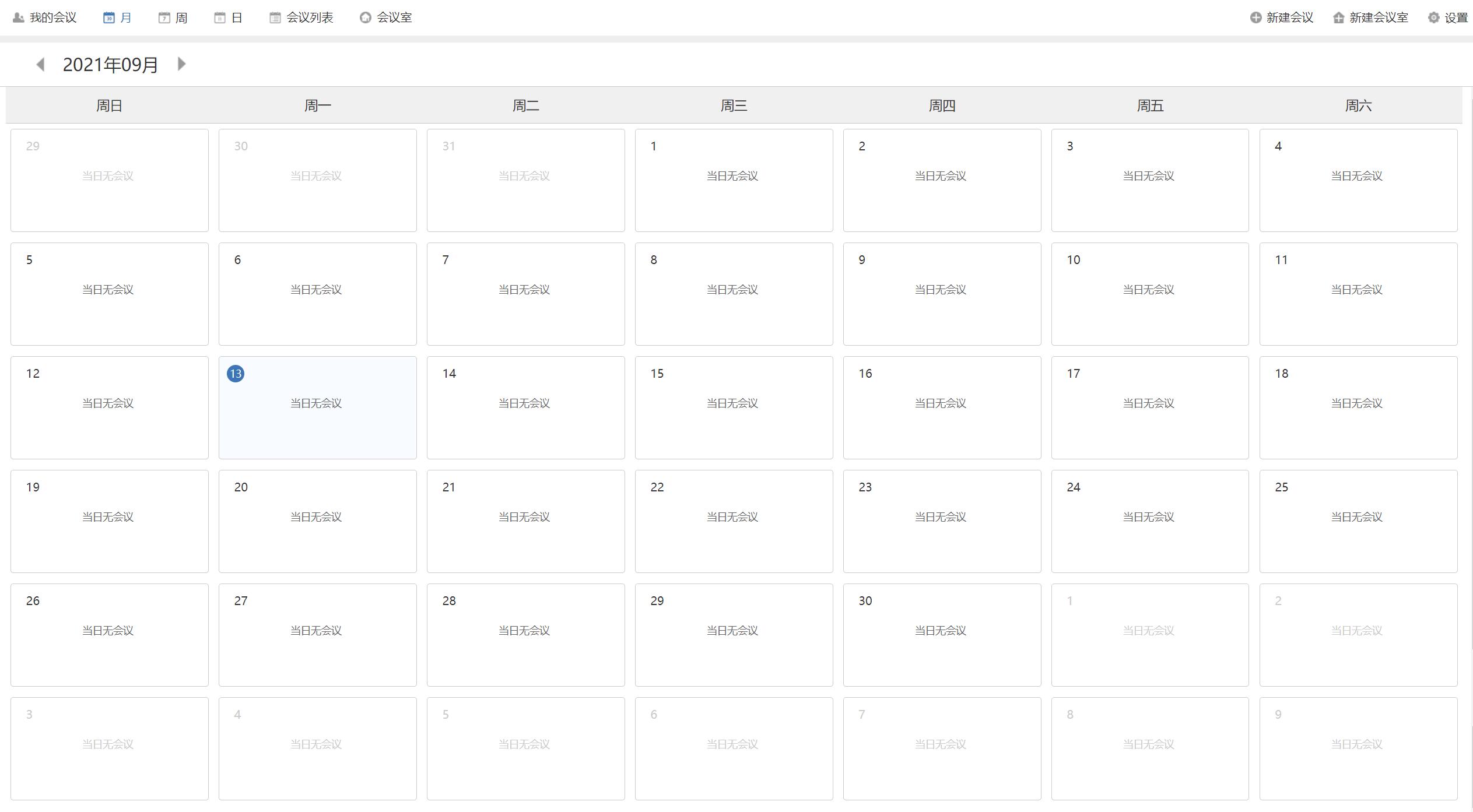The image size is (1473, 812).
Task: Click the 2021年09月 month title
Action: (110, 65)
